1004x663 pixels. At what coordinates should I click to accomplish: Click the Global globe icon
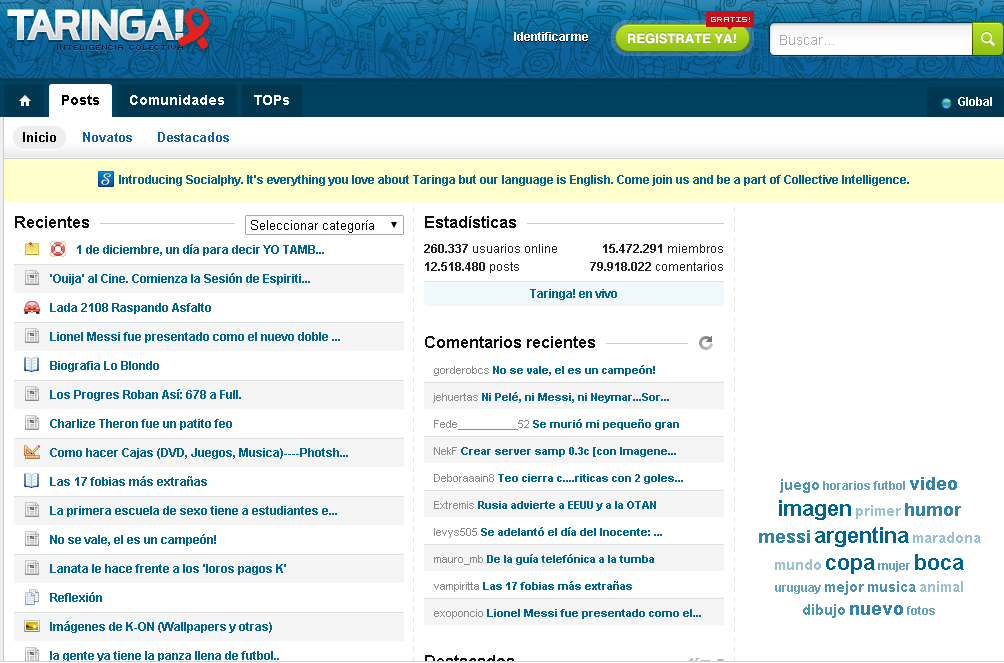946,102
